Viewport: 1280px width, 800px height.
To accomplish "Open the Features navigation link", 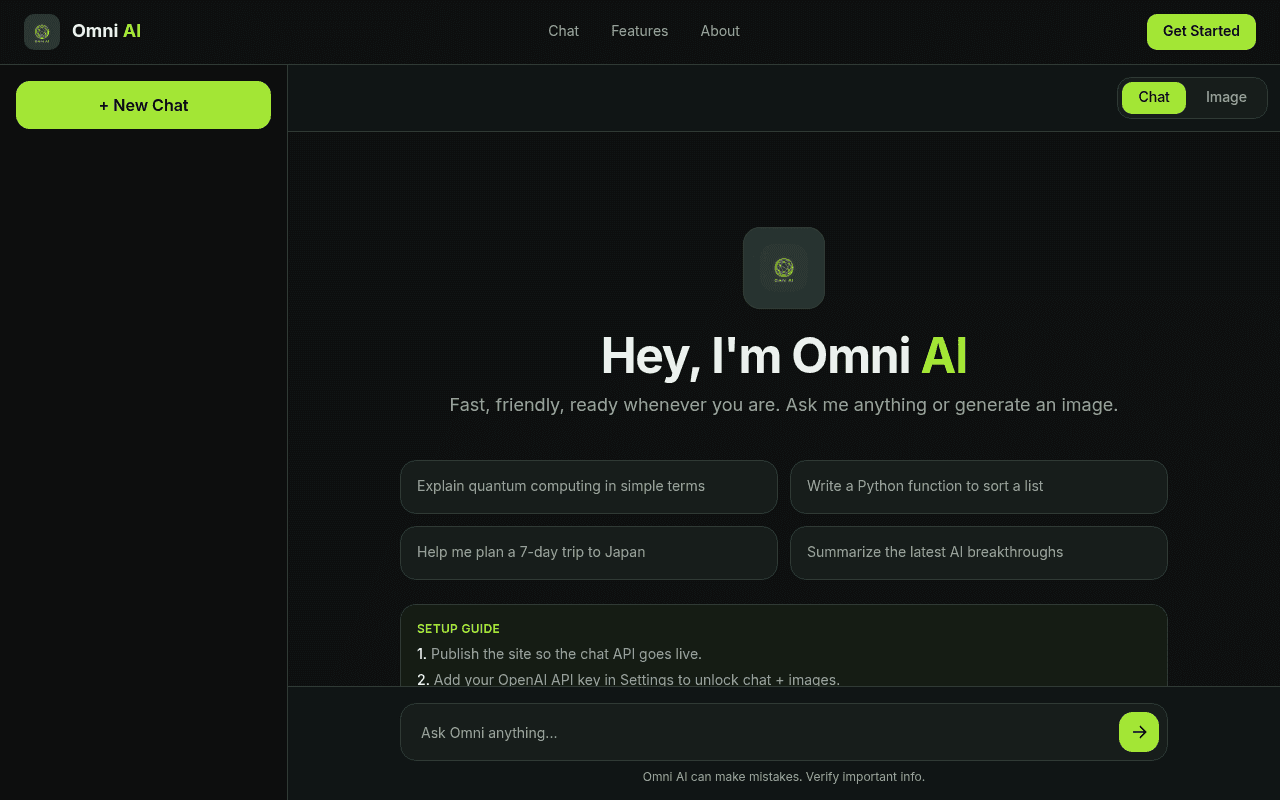I will [640, 31].
